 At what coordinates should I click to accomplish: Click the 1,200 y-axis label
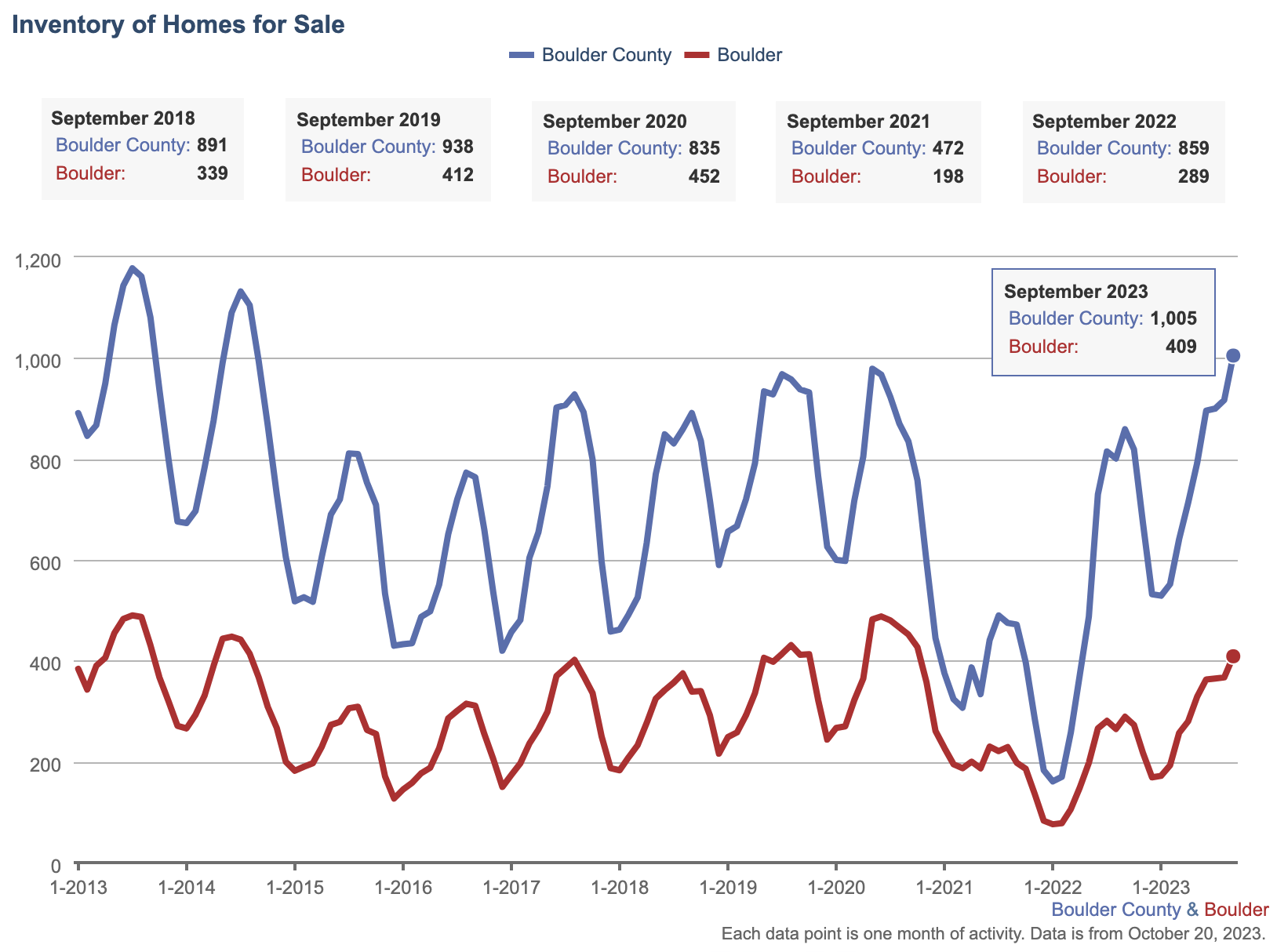[38, 260]
